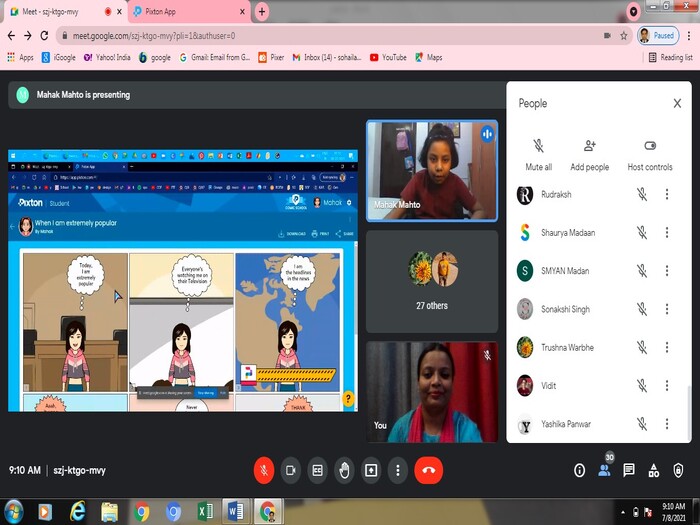Open more actions menu for Trushna Warbhe
Screen dimensions: 700x525
(x=667, y=347)
